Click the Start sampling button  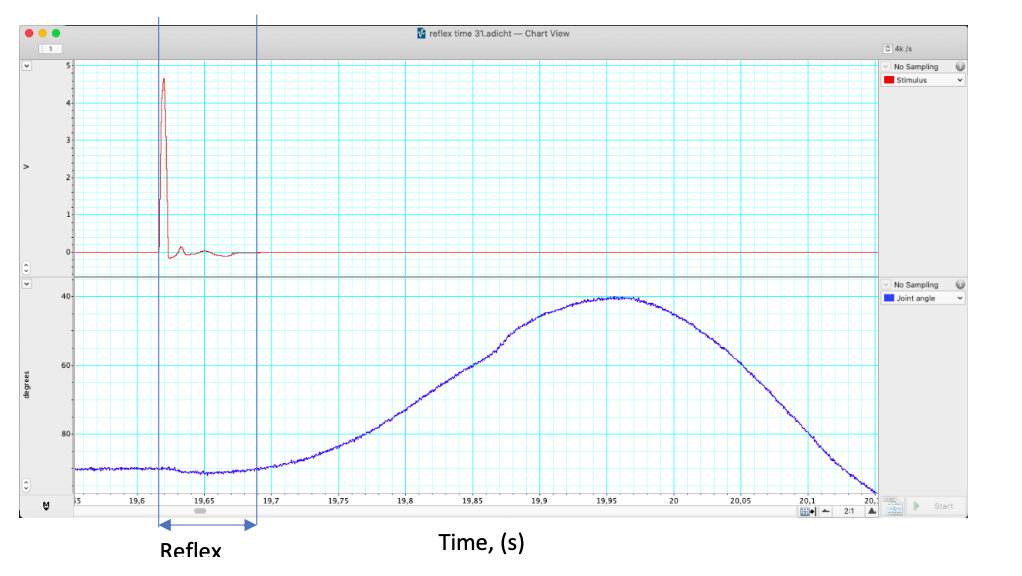(x=936, y=506)
